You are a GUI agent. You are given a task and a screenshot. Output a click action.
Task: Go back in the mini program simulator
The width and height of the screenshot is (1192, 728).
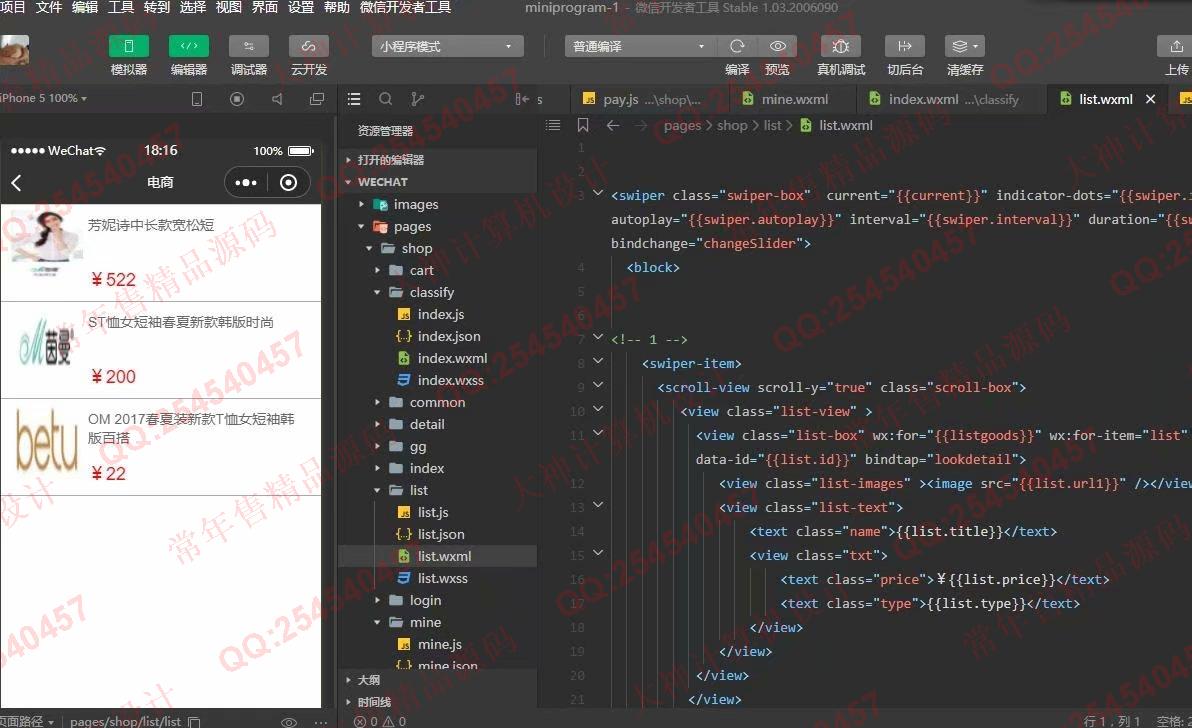pyautogui.click(x=17, y=182)
